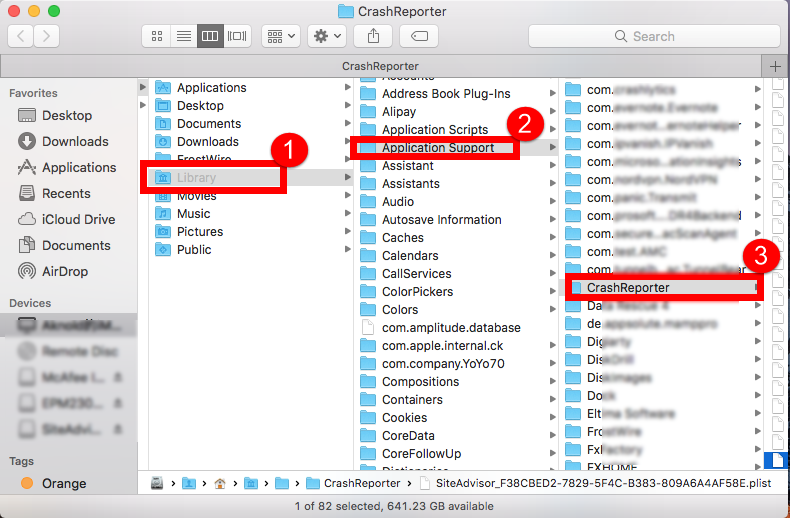Go back using the back arrow
Viewport: 790px width, 518px height.
21,36
